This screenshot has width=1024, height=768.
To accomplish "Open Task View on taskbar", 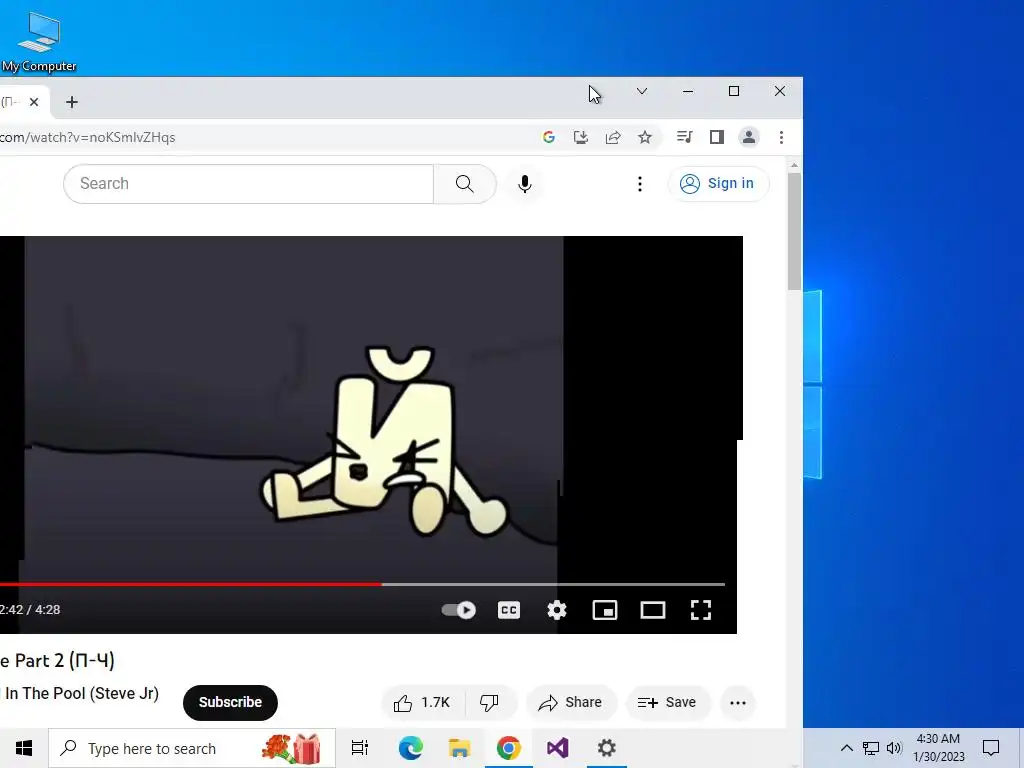I will click(x=360, y=748).
